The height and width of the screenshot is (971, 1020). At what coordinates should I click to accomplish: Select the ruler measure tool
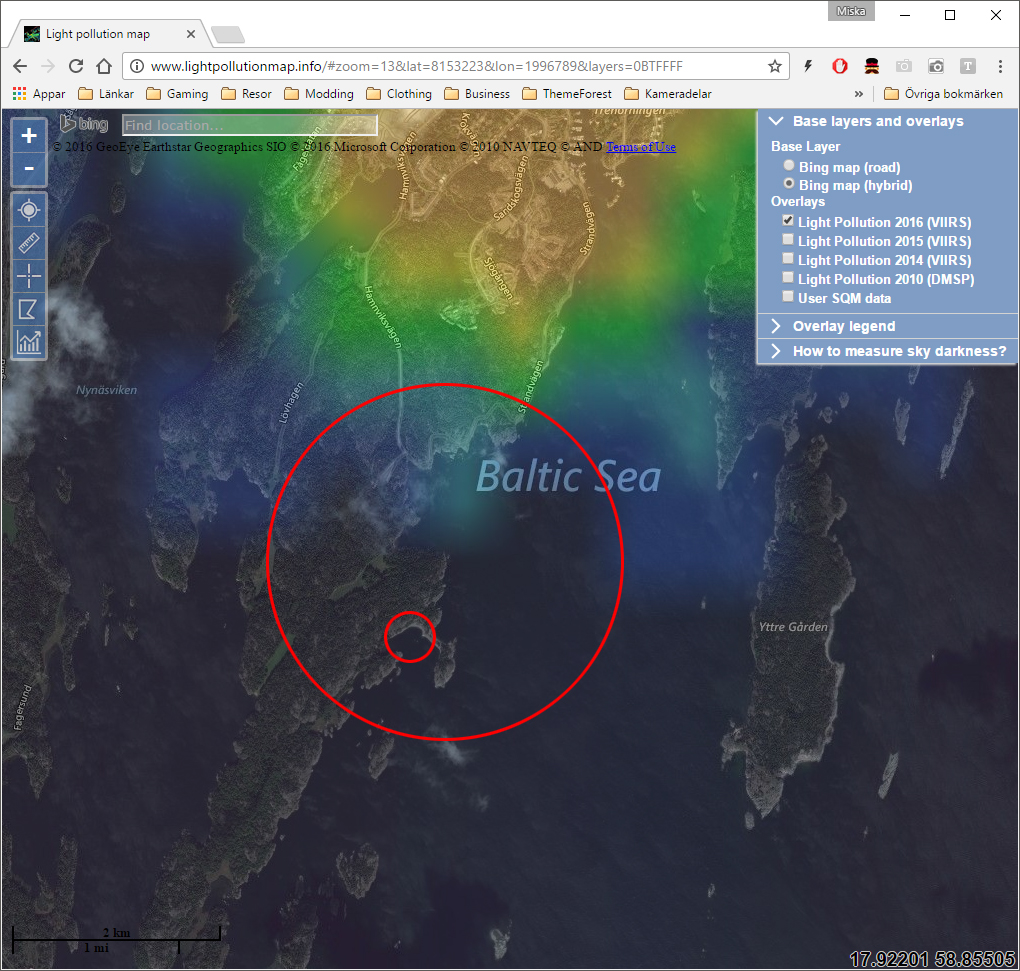coord(29,243)
